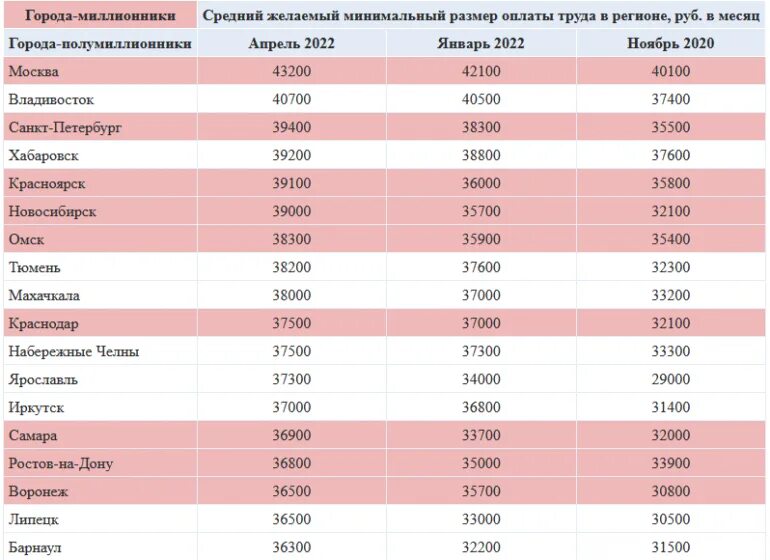Select the 'Ноябрь 2020' column header

point(671,43)
